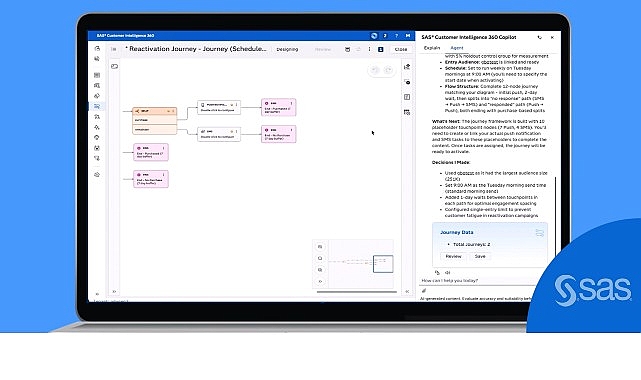Open the node palette icon at canvas corner

[x=114, y=66]
